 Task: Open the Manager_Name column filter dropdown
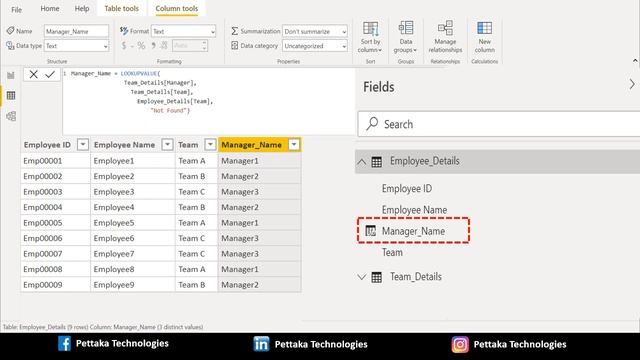click(294, 144)
